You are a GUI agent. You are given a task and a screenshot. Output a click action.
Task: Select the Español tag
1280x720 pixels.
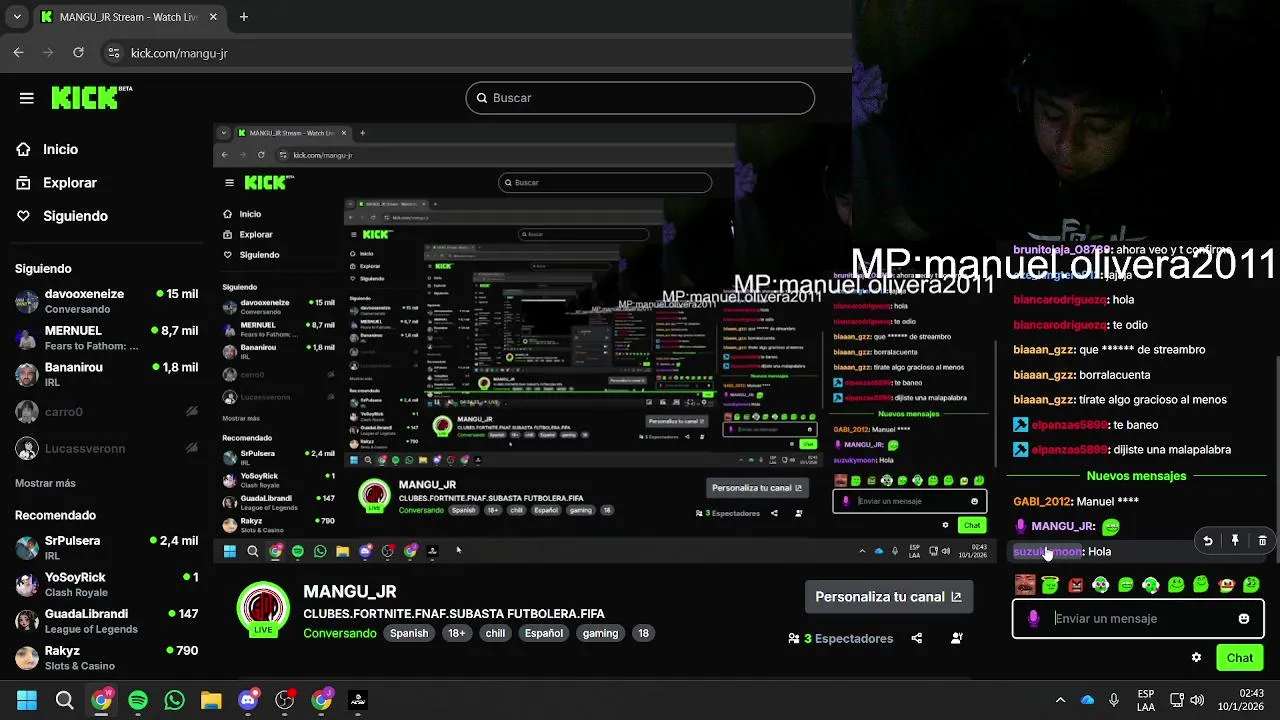point(544,633)
